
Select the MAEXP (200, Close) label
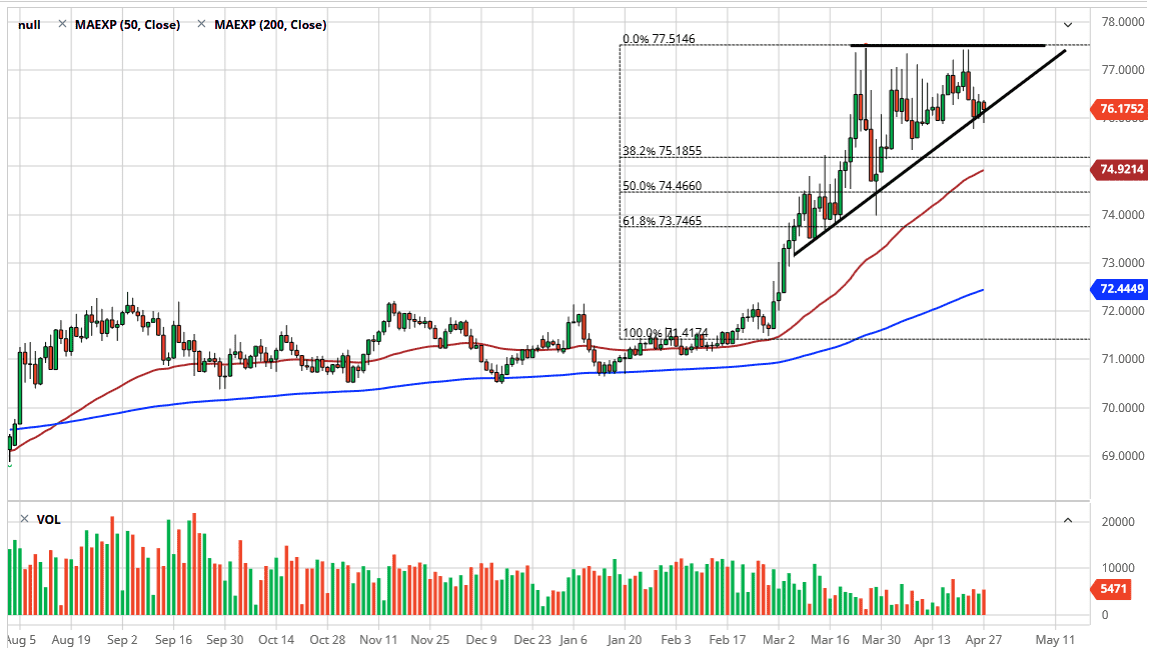pyautogui.click(x=269, y=25)
